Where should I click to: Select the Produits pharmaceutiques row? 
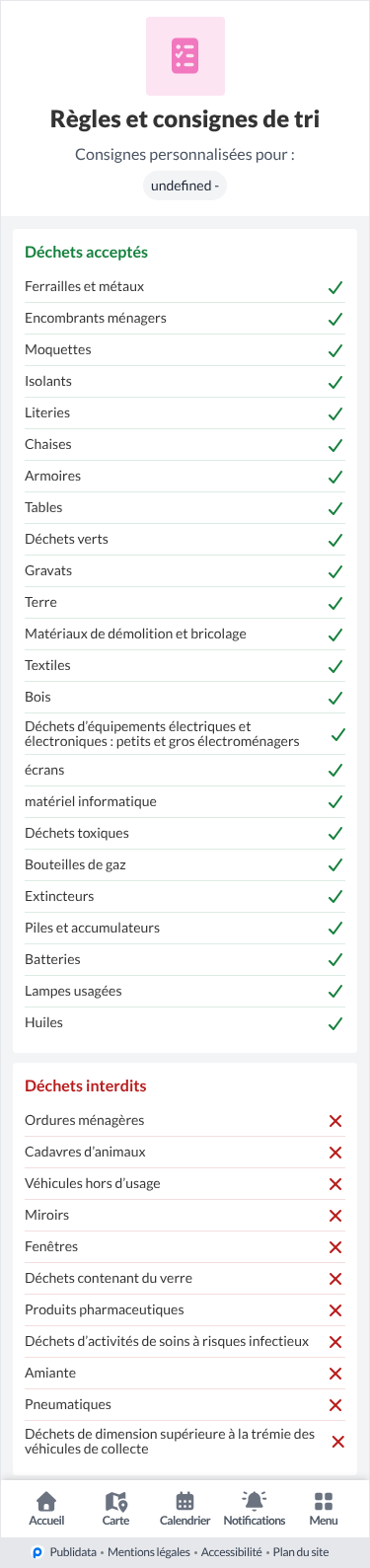pyautogui.click(x=185, y=1310)
